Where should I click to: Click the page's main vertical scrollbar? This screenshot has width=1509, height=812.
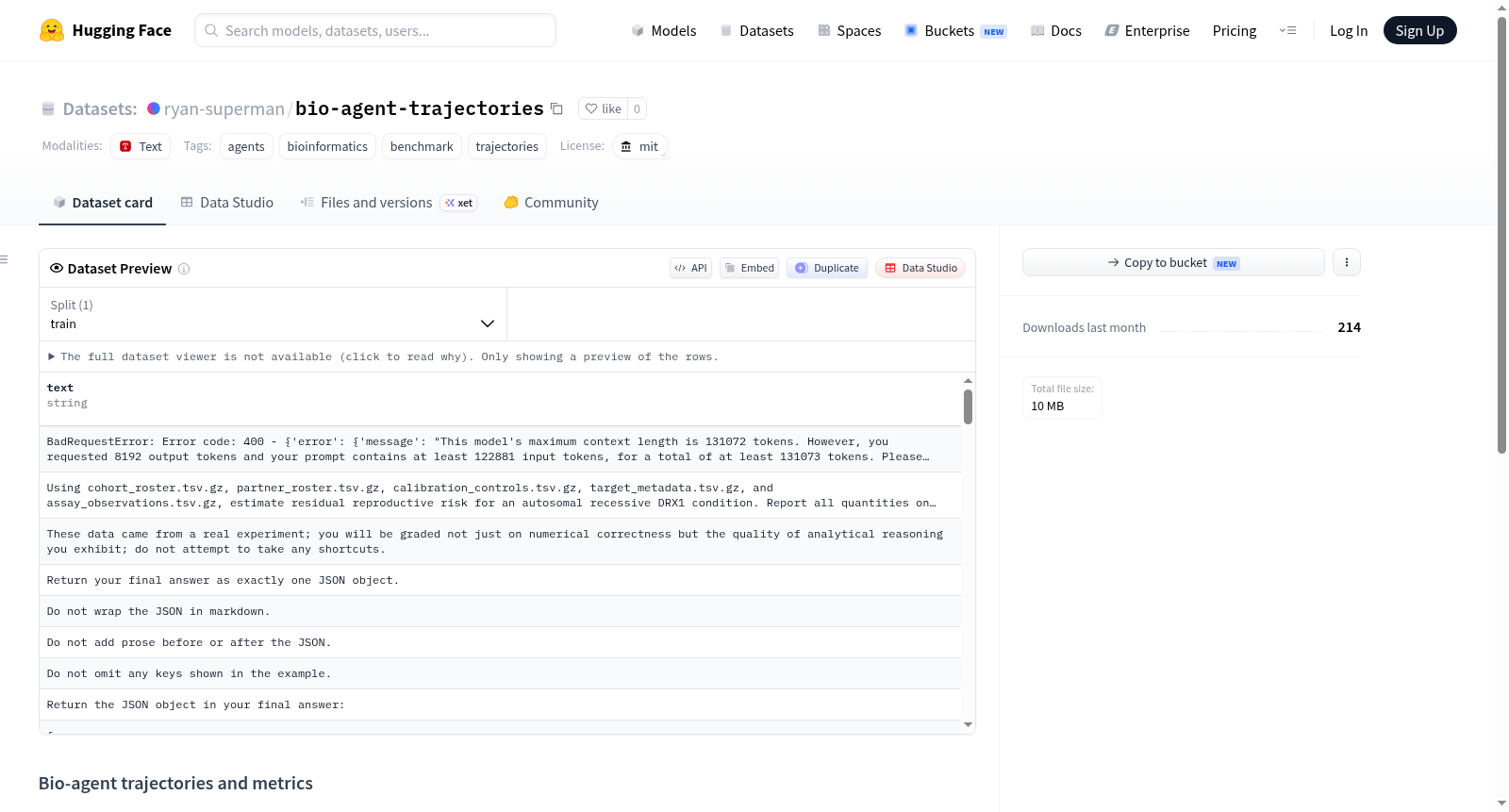1501,236
